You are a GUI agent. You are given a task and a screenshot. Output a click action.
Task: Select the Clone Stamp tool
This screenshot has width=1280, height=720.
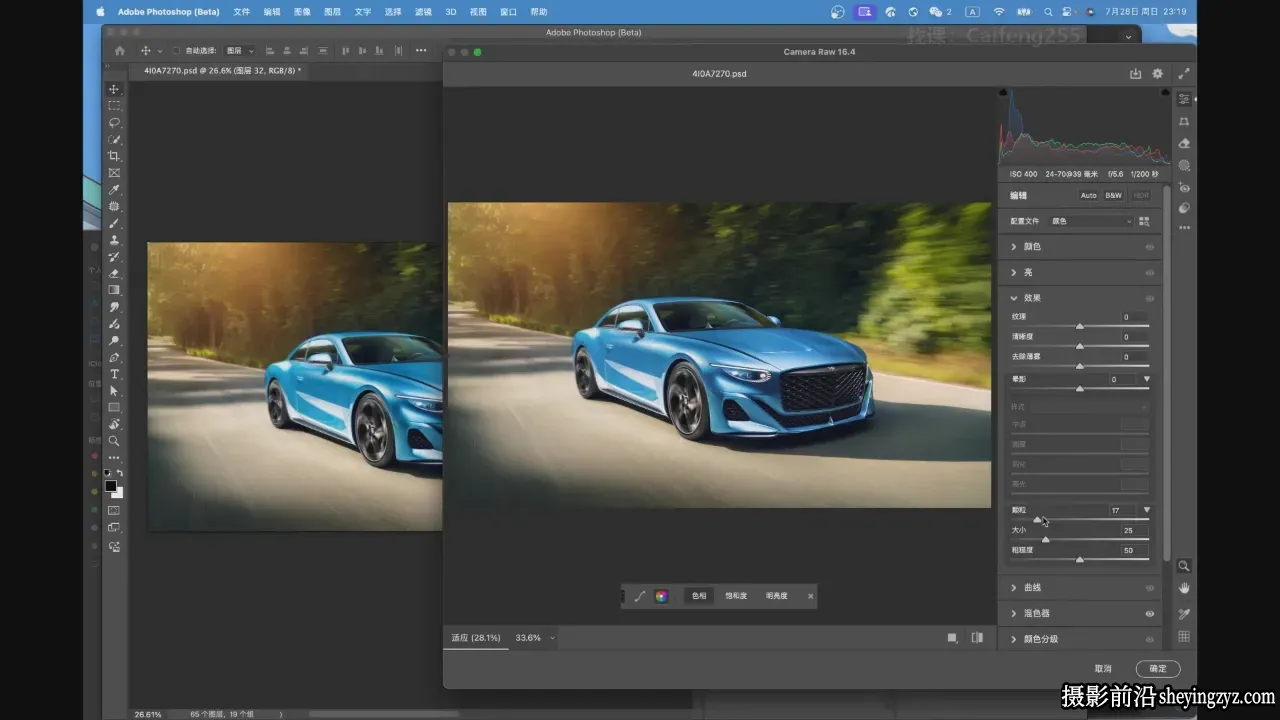114,240
